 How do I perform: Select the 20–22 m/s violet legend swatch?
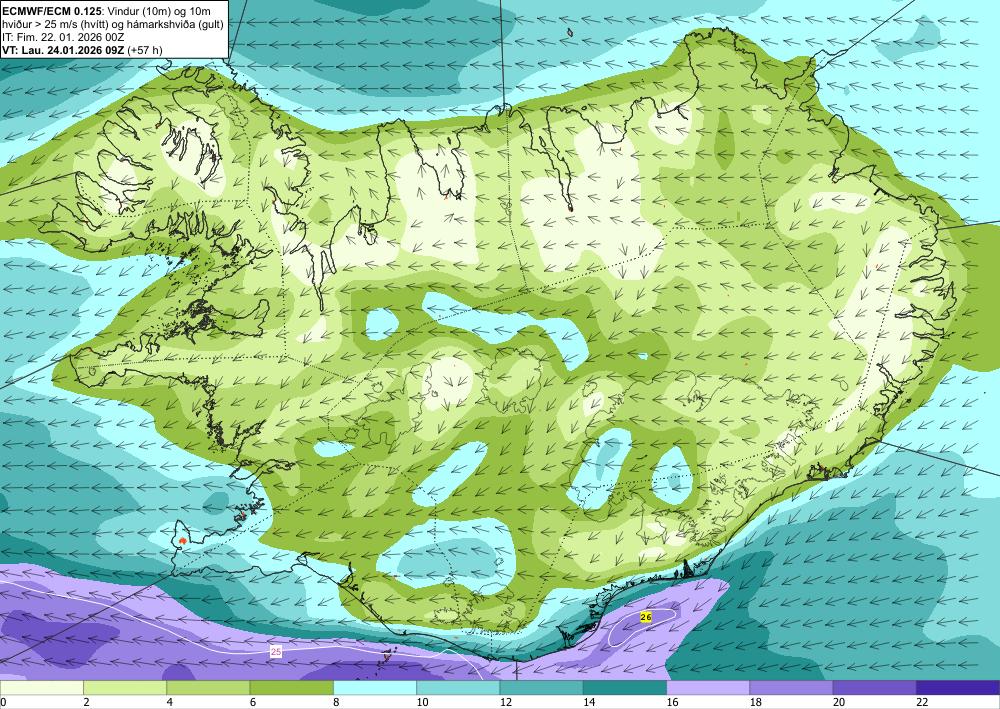coord(875,687)
